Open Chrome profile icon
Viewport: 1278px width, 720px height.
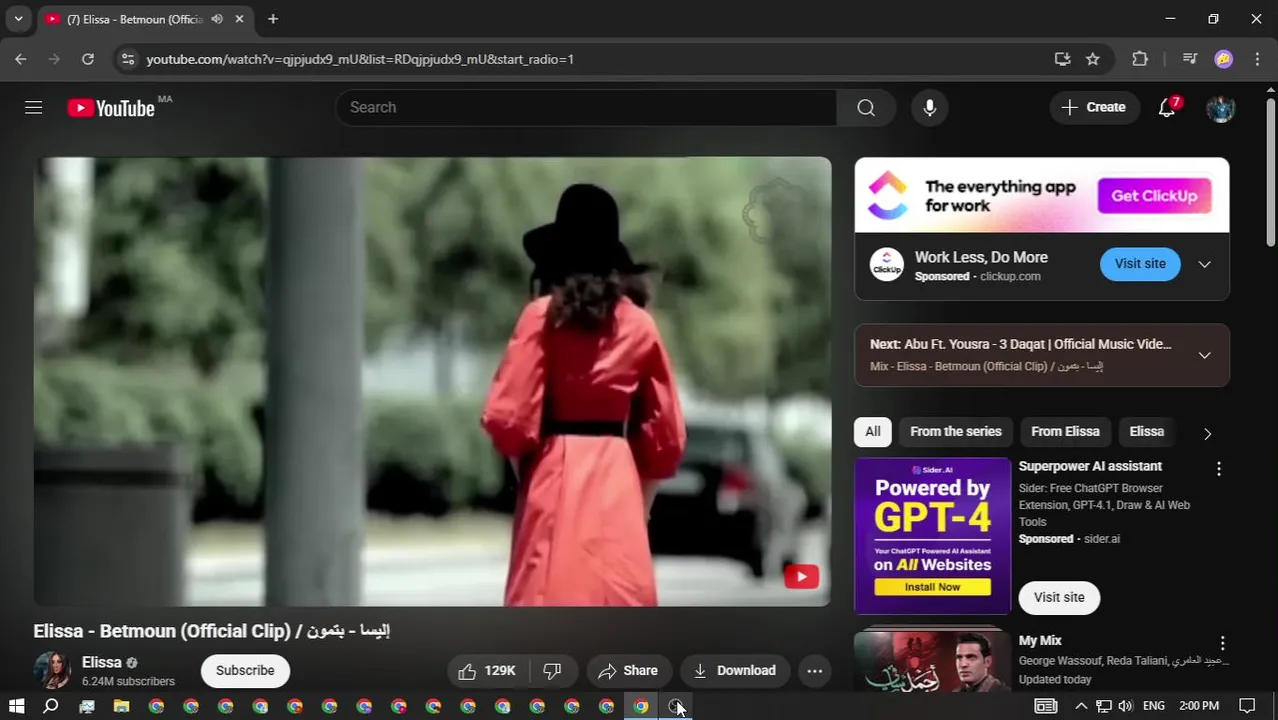coord(1224,59)
